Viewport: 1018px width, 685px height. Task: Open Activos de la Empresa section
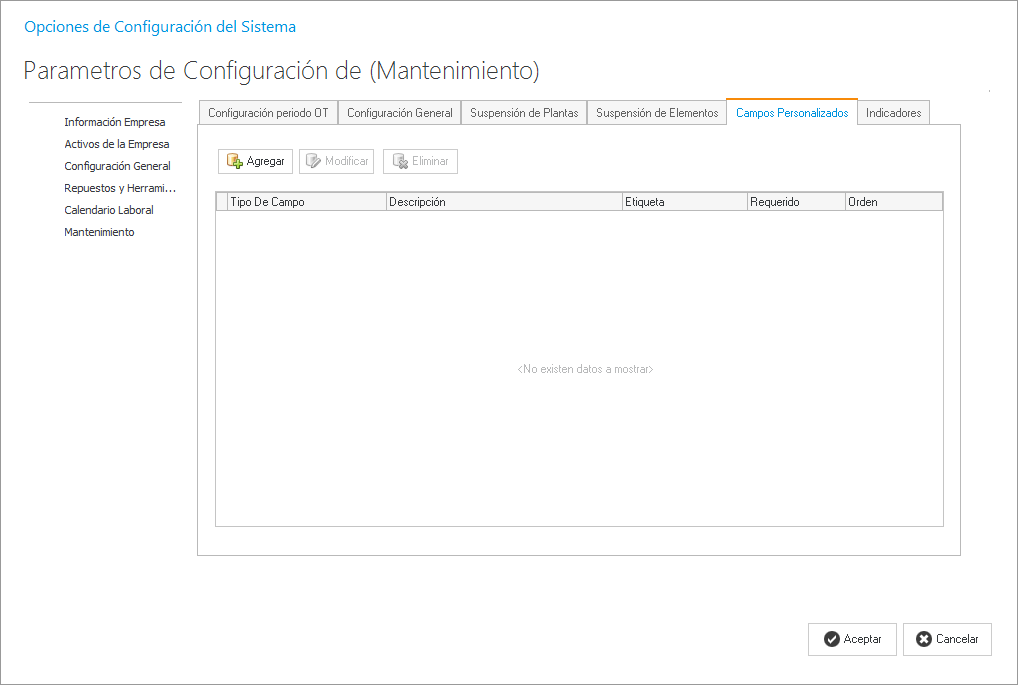117,144
